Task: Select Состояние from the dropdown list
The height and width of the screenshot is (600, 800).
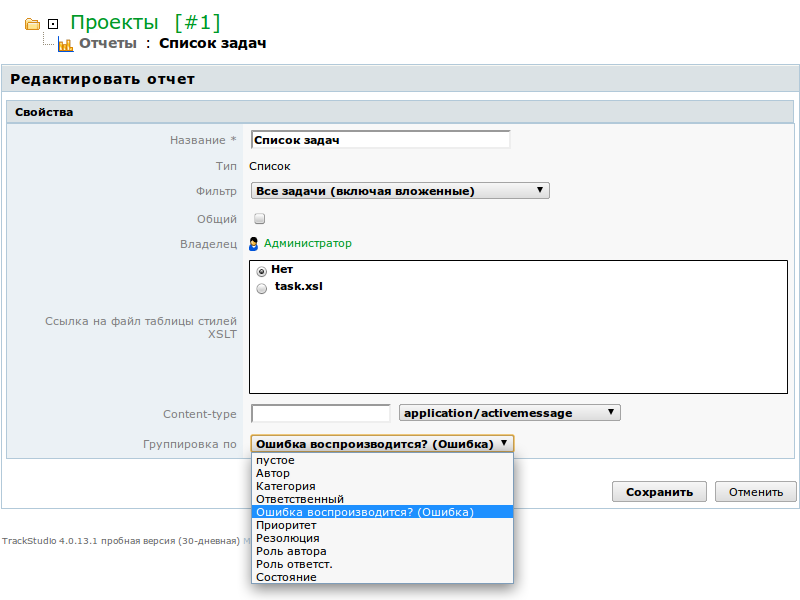Action: click(286, 577)
